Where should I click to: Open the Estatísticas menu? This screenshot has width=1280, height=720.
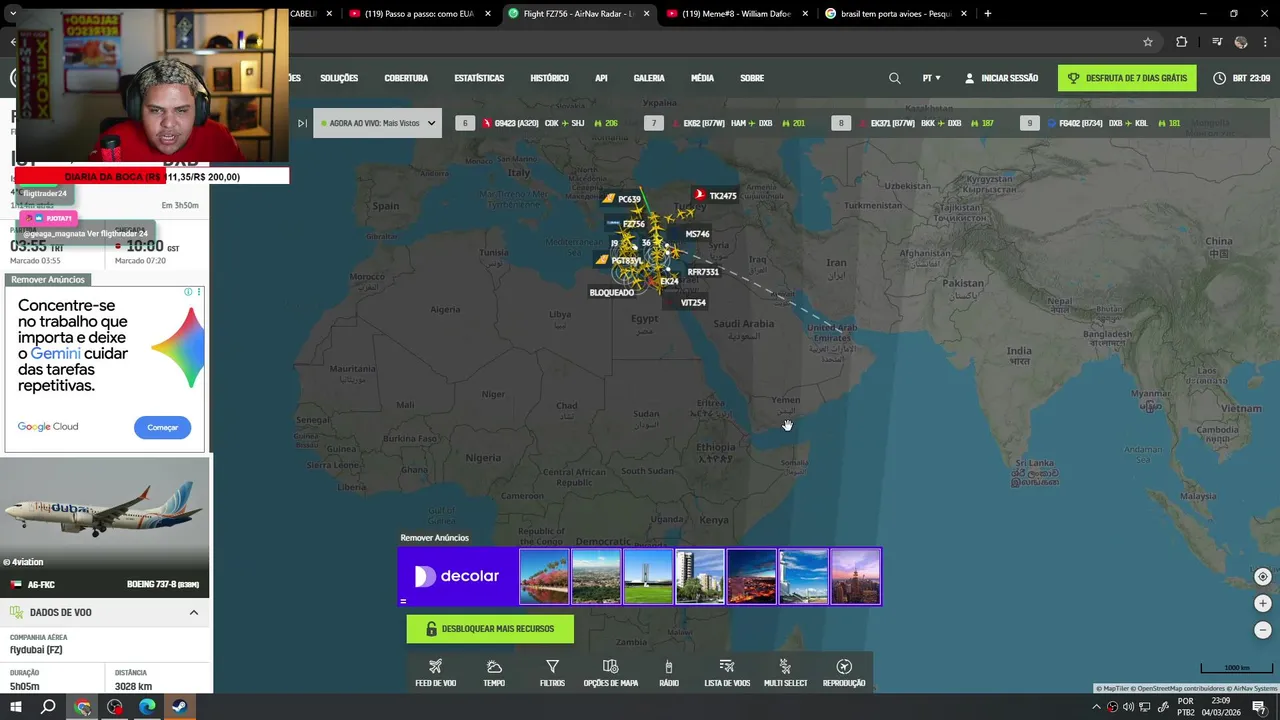[x=479, y=78]
